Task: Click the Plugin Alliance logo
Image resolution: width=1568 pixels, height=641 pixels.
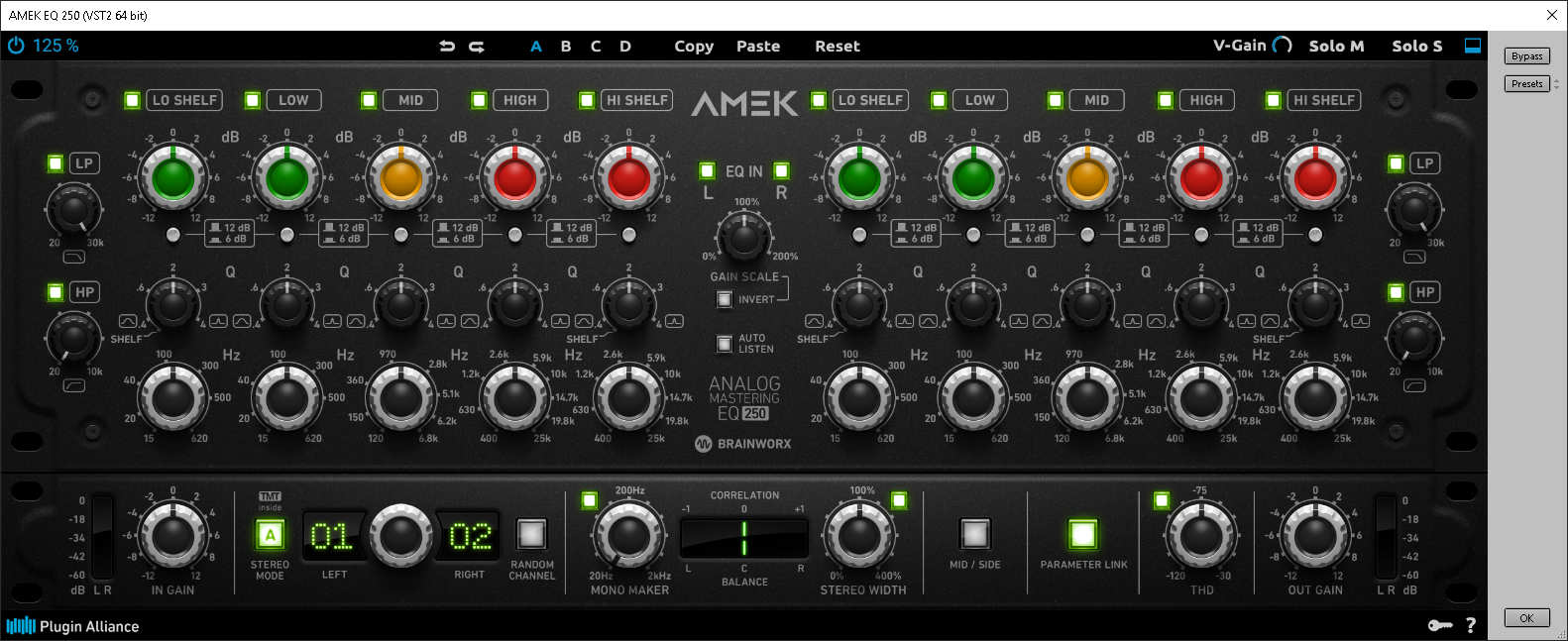Action: pyautogui.click(x=72, y=626)
